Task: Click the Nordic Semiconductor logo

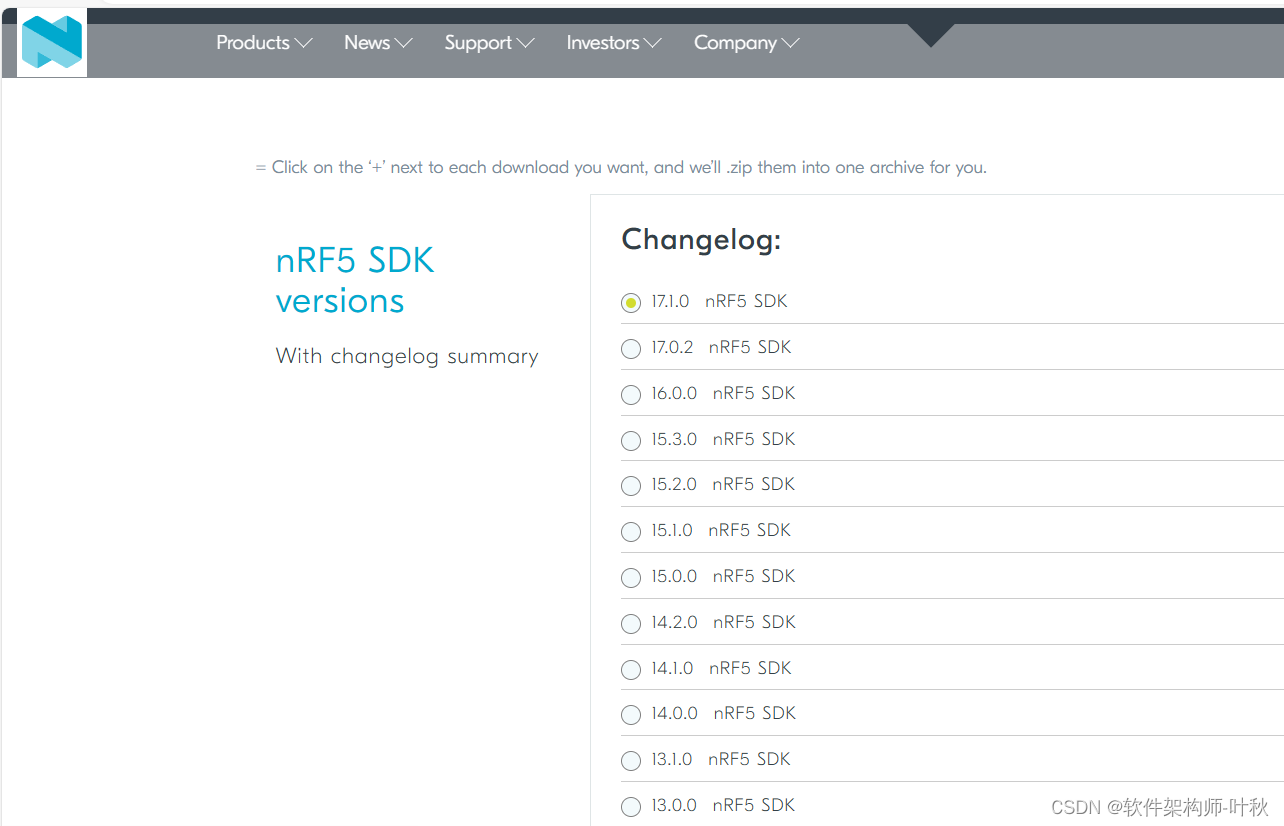Action: (52, 43)
